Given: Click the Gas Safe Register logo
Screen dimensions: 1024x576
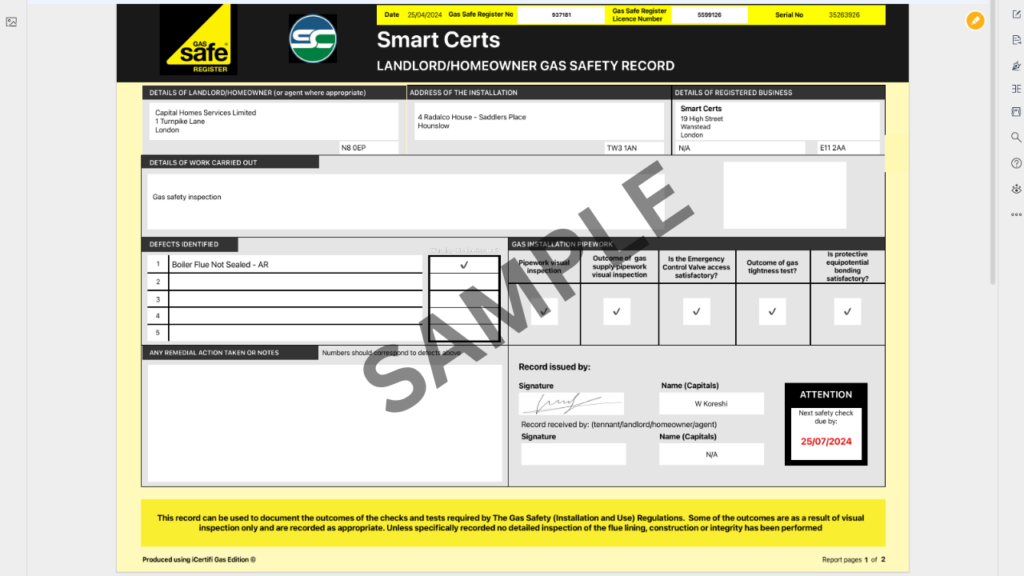Looking at the screenshot, I should (x=196, y=39).
